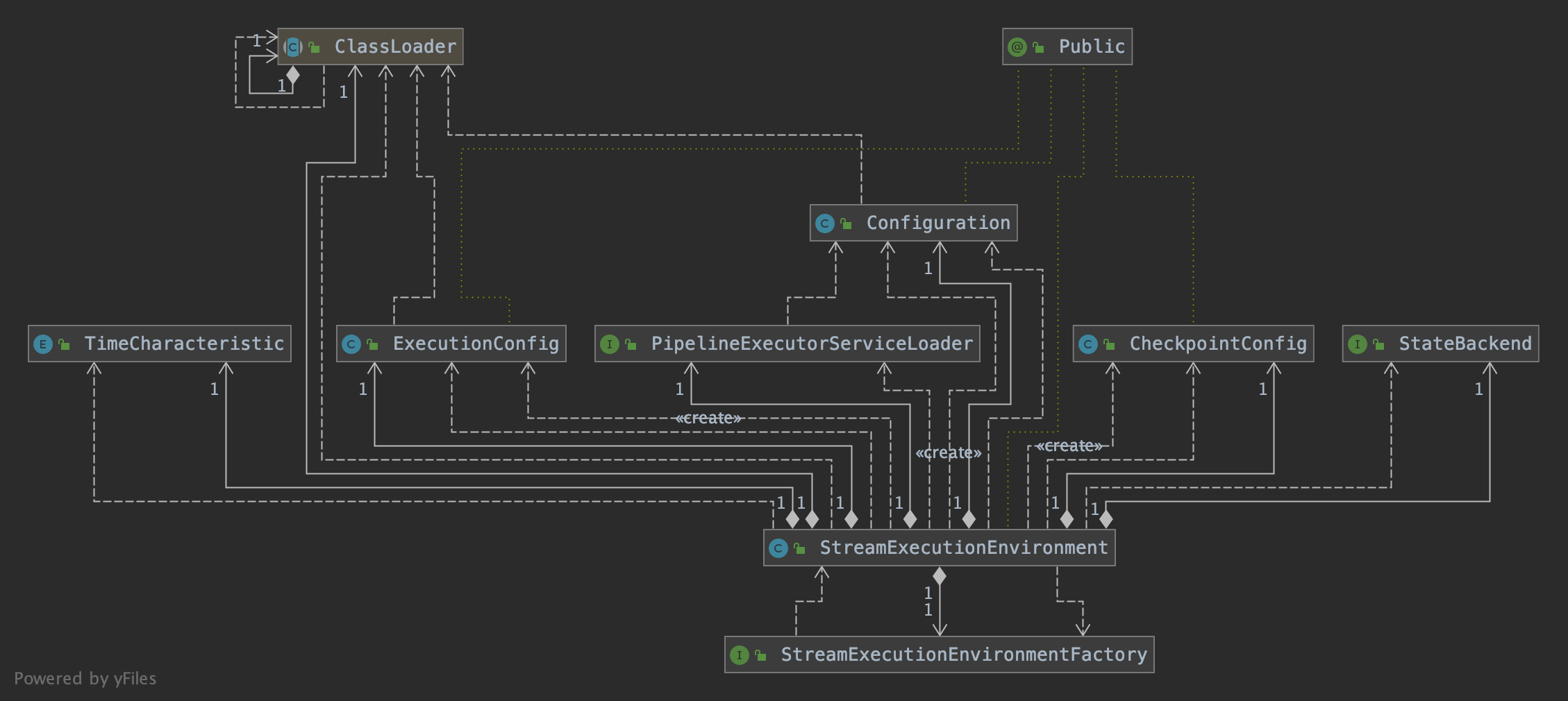Click the green lock icon beside Configuration

(846, 223)
